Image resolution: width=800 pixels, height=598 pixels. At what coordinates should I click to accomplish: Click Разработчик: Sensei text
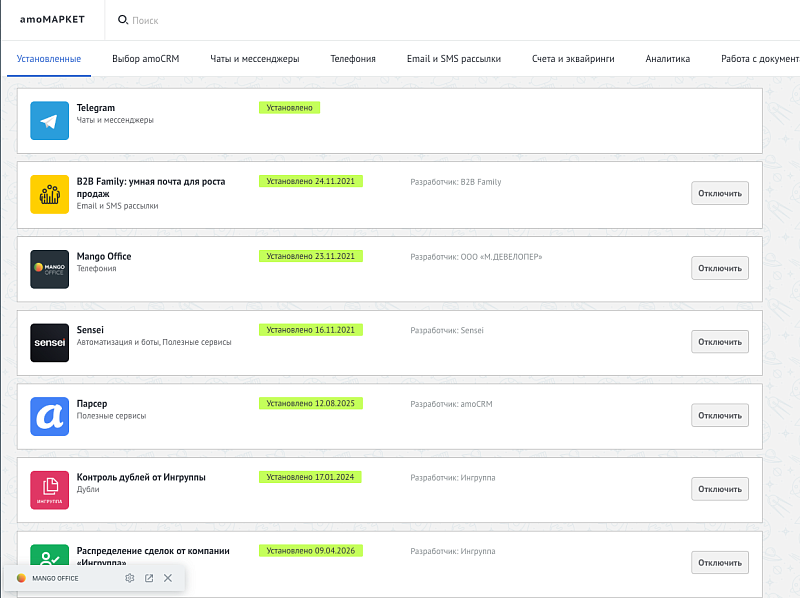point(447,330)
